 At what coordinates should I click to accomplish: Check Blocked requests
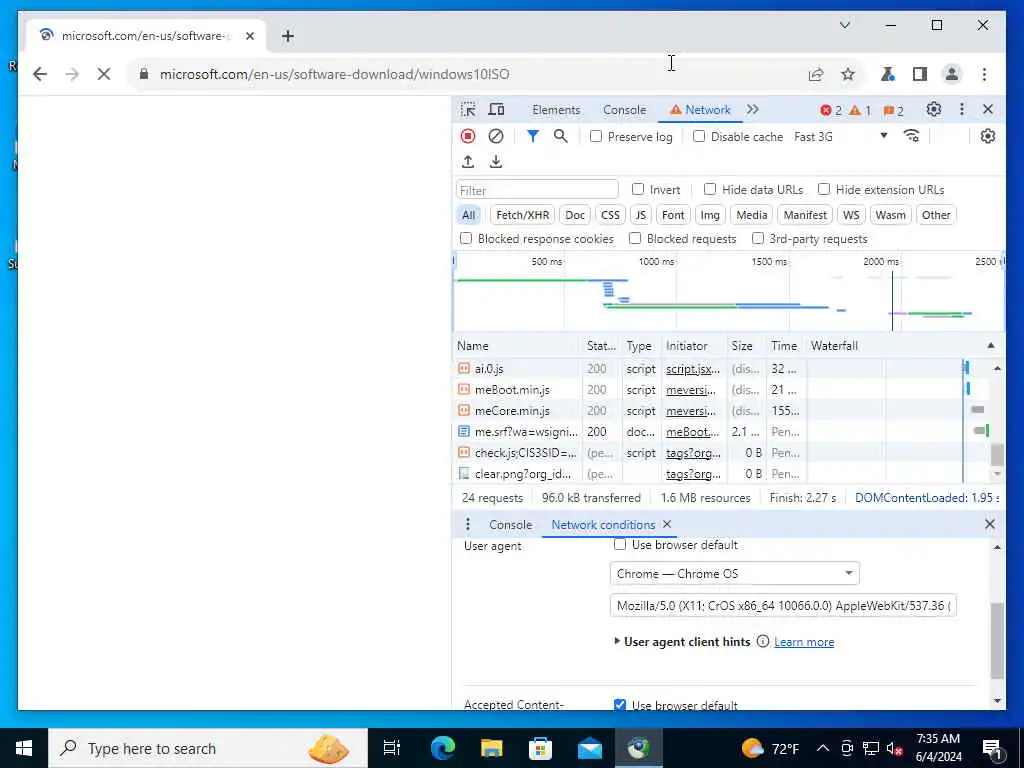coord(635,238)
